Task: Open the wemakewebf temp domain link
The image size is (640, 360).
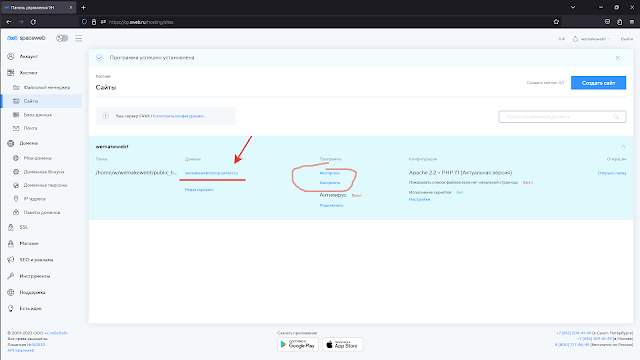Action: [x=211, y=173]
